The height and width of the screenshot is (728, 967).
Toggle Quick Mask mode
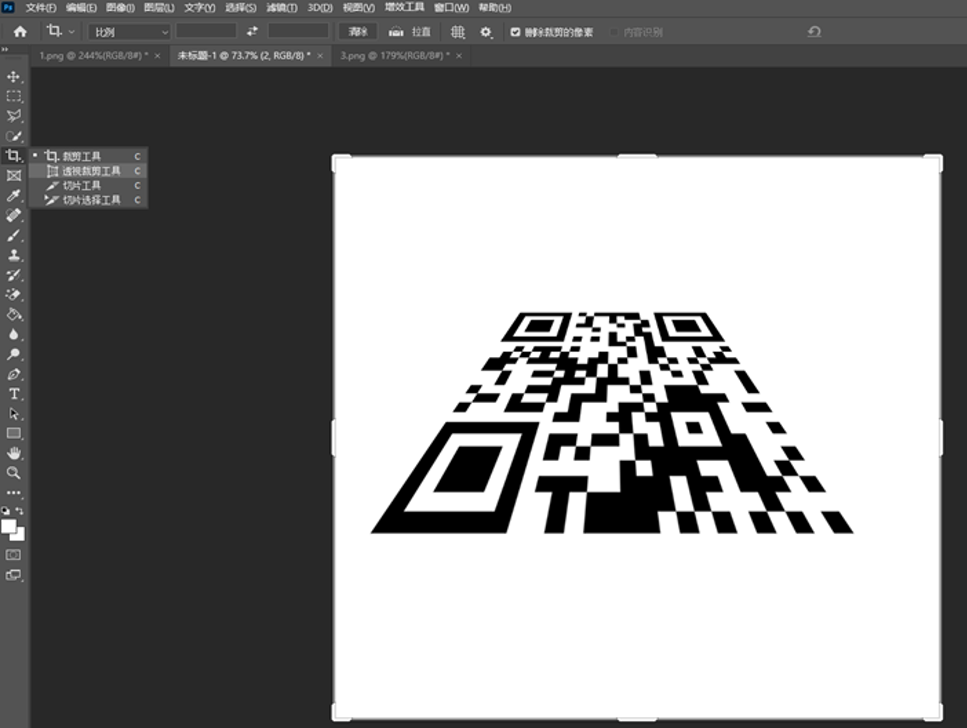pos(13,555)
